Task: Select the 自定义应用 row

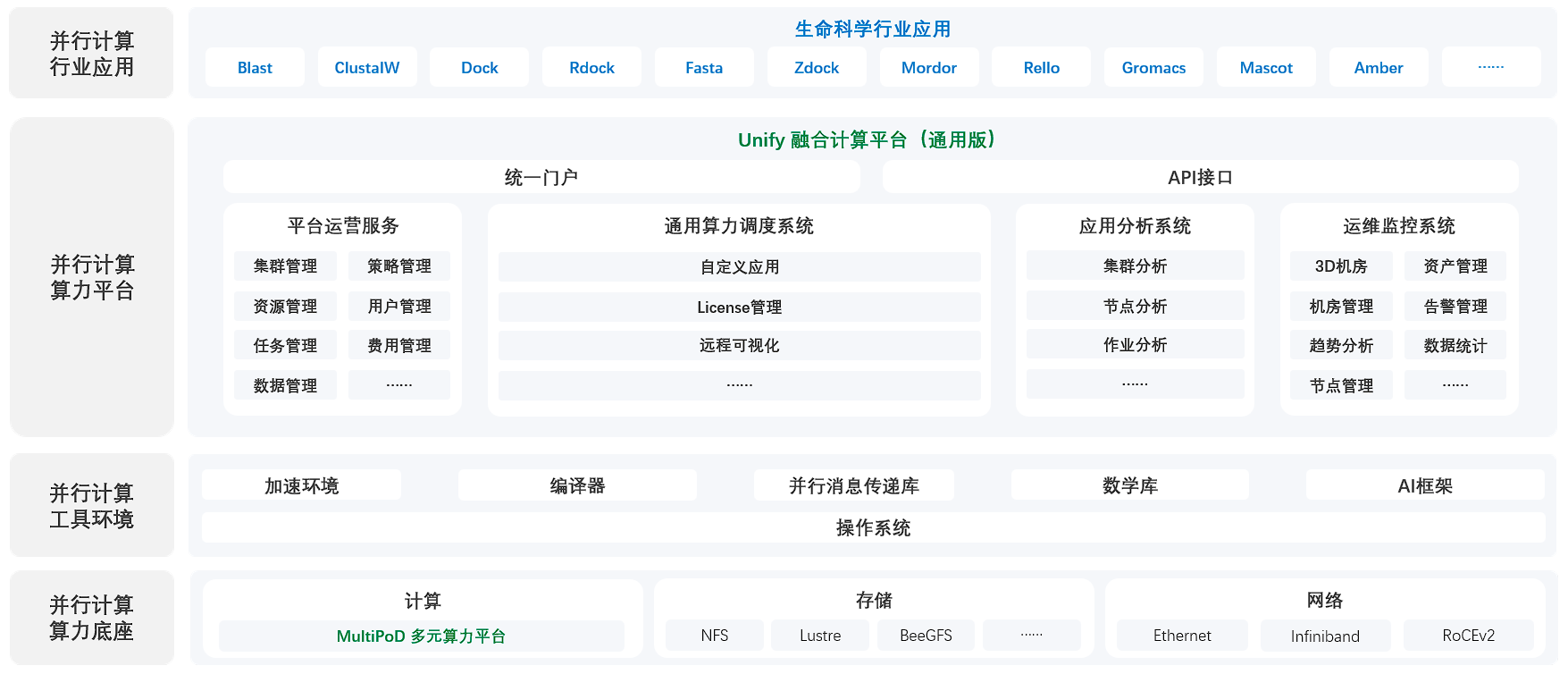Action: (740, 266)
